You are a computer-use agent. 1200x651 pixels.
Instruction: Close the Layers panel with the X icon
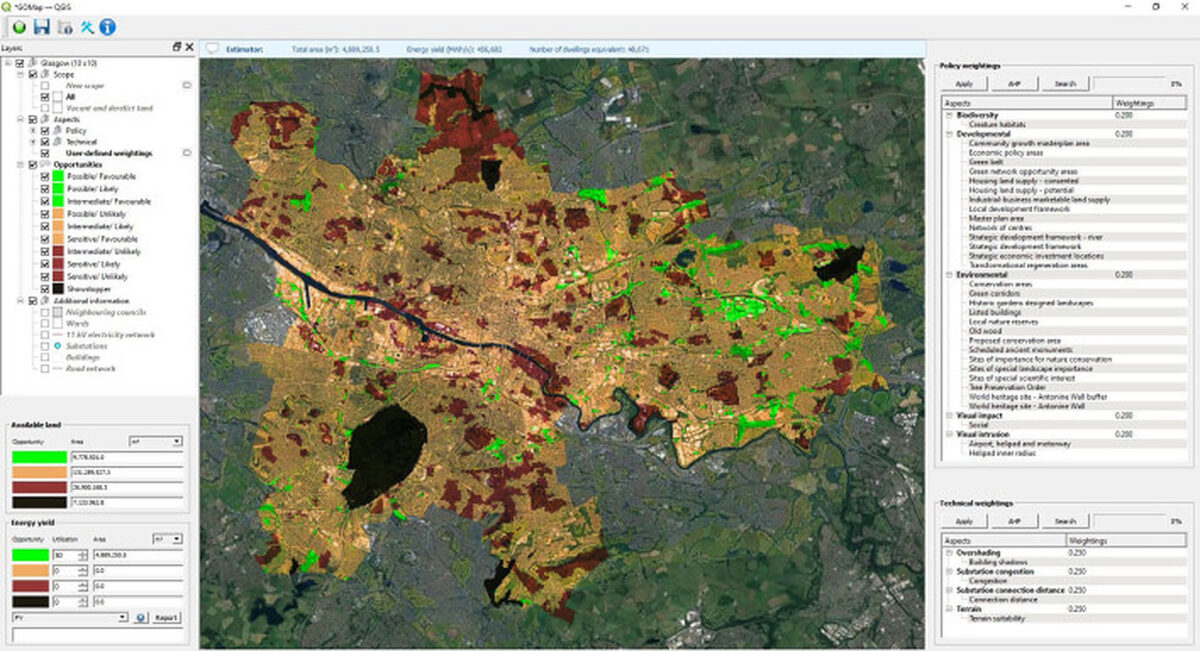click(189, 47)
